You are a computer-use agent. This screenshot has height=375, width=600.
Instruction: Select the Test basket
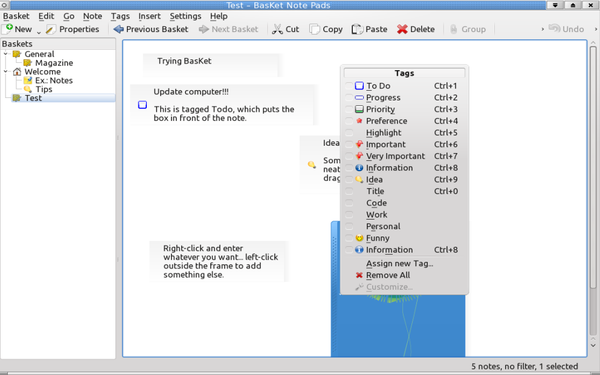(33, 98)
